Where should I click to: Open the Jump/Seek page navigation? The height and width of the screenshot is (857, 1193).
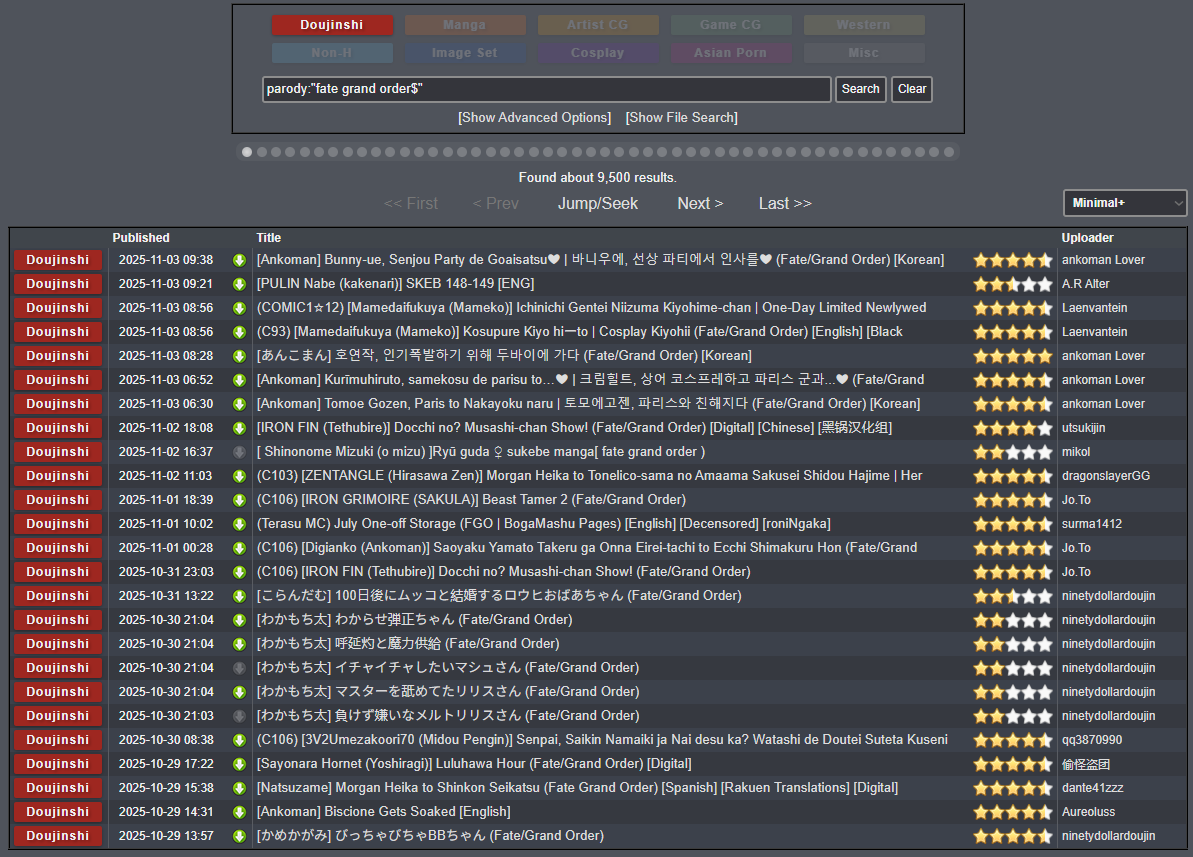tap(598, 204)
